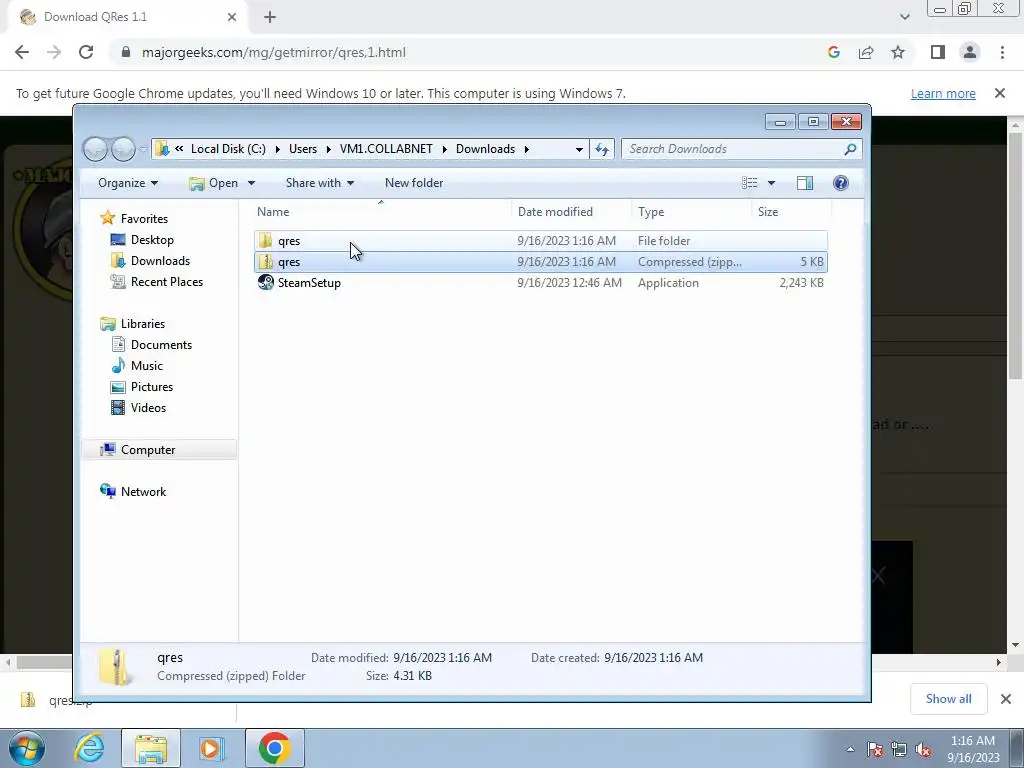The height and width of the screenshot is (768, 1024).
Task: Click the search magnifier in Explorer
Action: [x=850, y=149]
